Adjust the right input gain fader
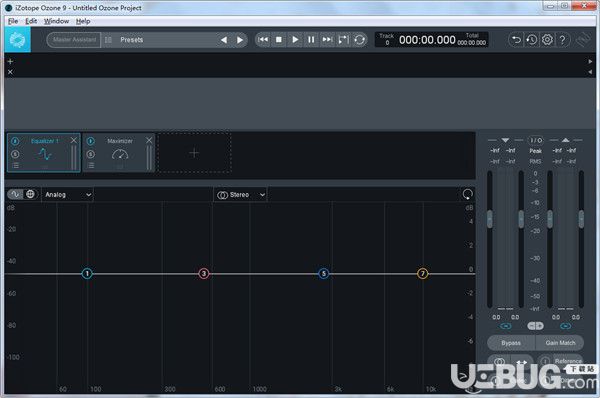Image resolution: width=600 pixels, height=398 pixels. [521, 219]
